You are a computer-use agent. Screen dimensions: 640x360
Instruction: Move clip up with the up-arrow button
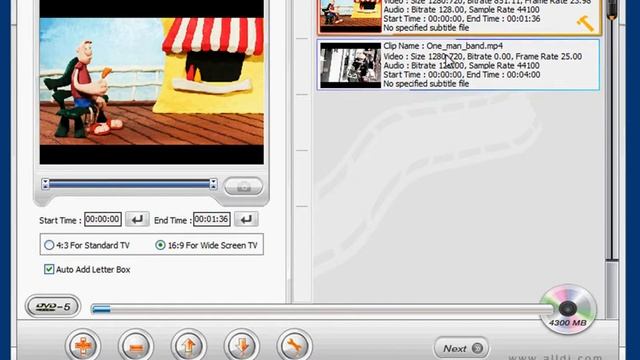point(189,346)
